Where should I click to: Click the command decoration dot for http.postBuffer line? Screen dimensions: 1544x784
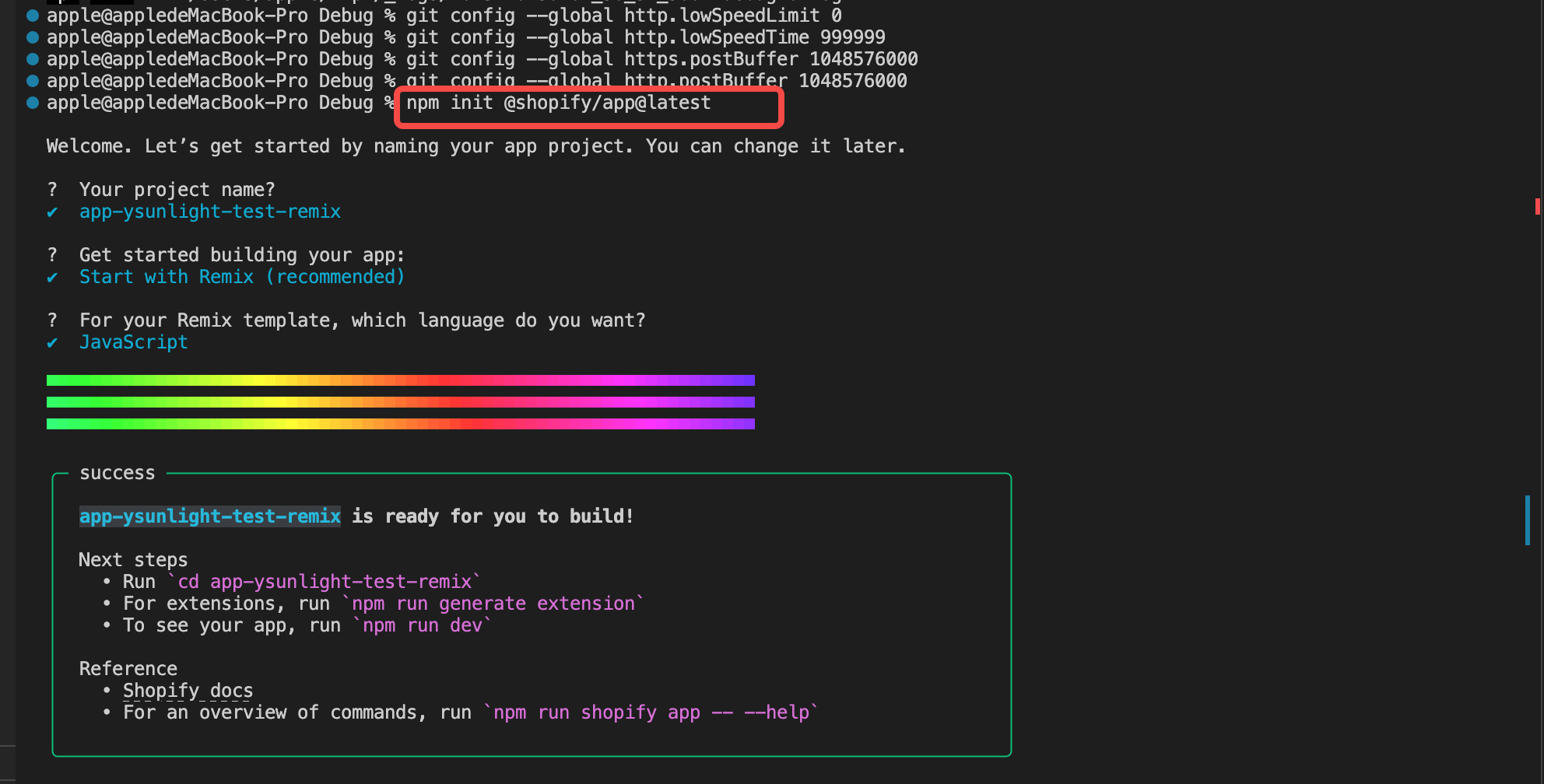coord(33,81)
